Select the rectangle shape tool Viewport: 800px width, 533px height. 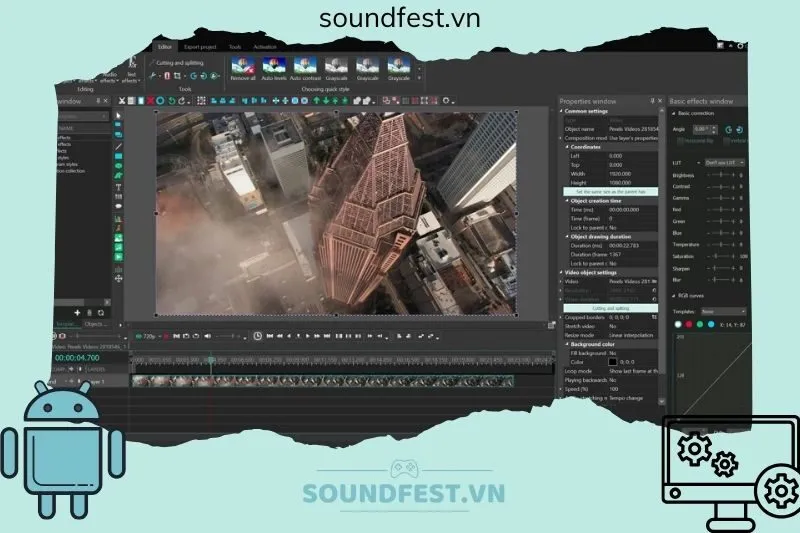tap(119, 158)
